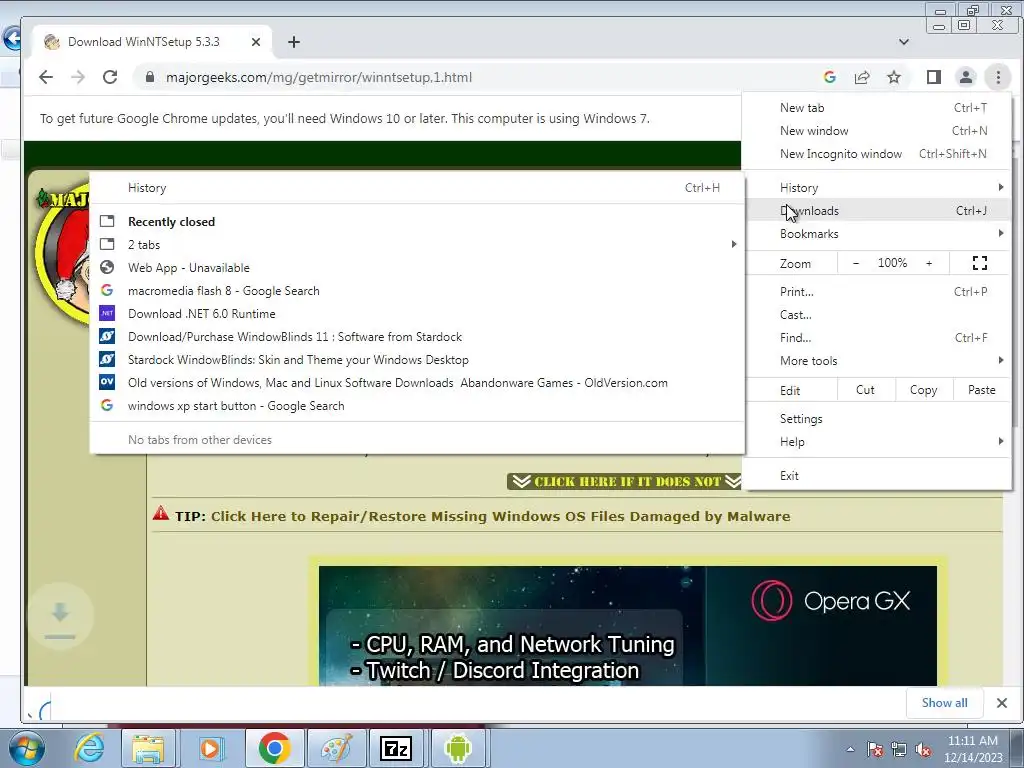The image size is (1024, 768).
Task: Open Windows Explorer folder on taskbar
Action: 148,748
